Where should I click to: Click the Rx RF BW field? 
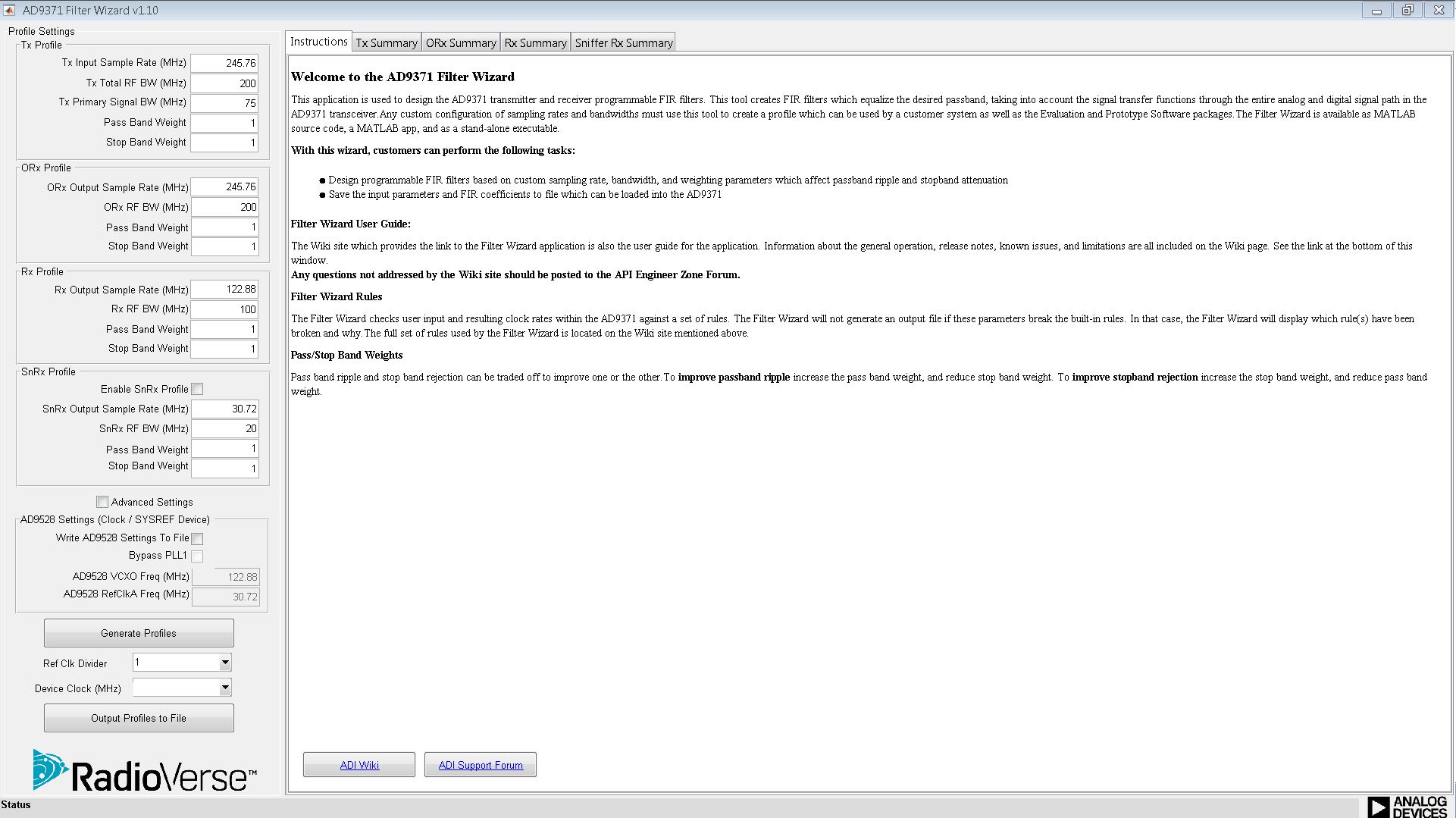[x=224, y=309]
